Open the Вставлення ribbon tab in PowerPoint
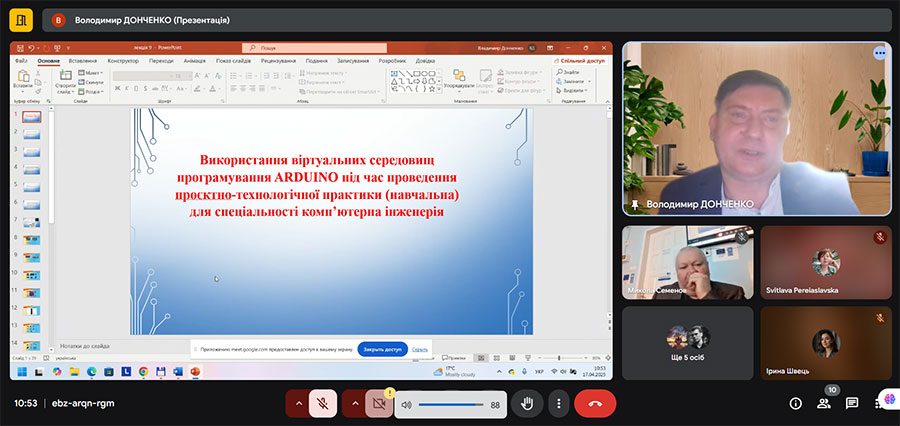The width and height of the screenshot is (900, 426). (x=83, y=61)
